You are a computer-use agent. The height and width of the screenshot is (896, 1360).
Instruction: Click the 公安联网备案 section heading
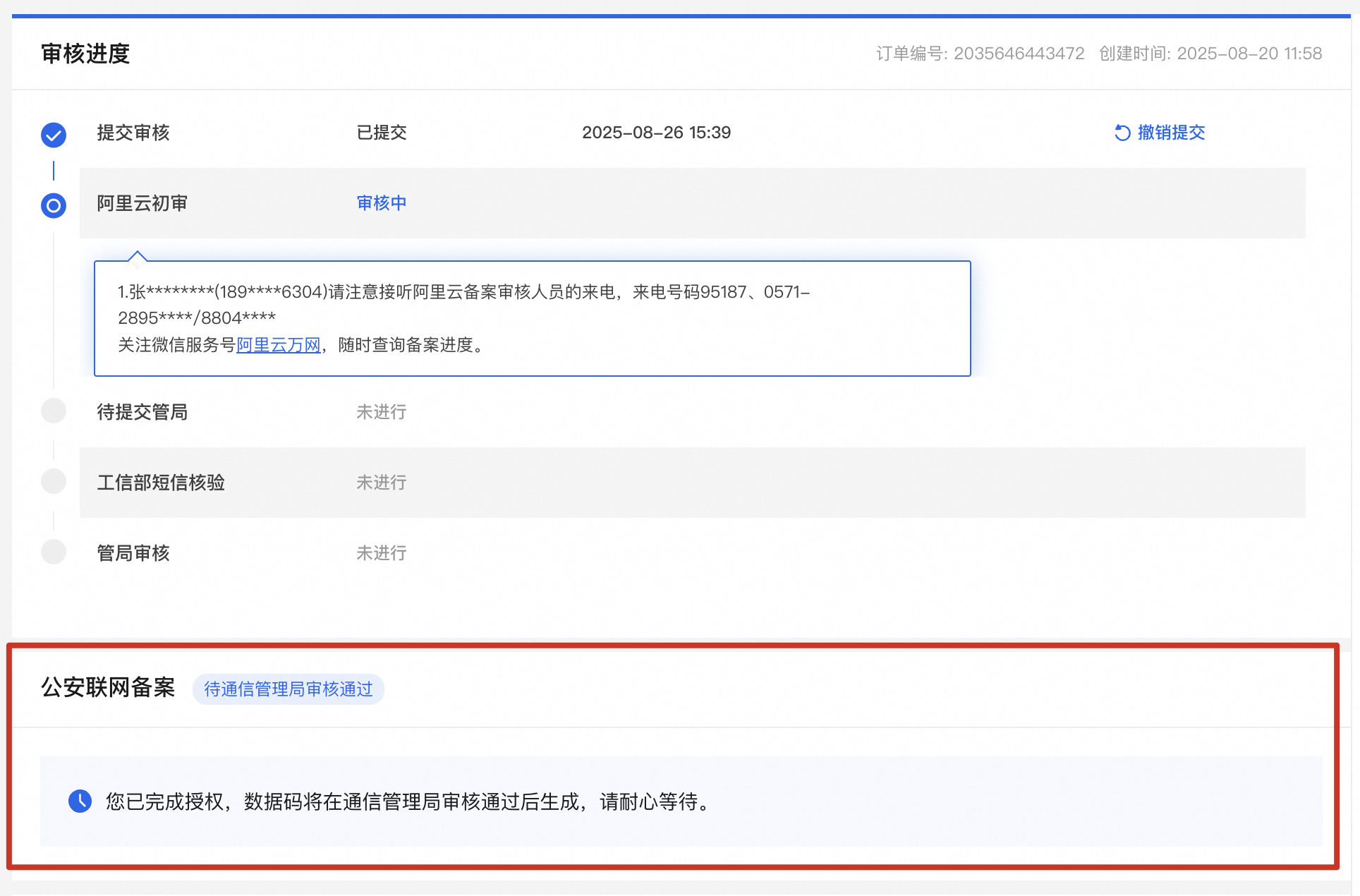[x=108, y=687]
